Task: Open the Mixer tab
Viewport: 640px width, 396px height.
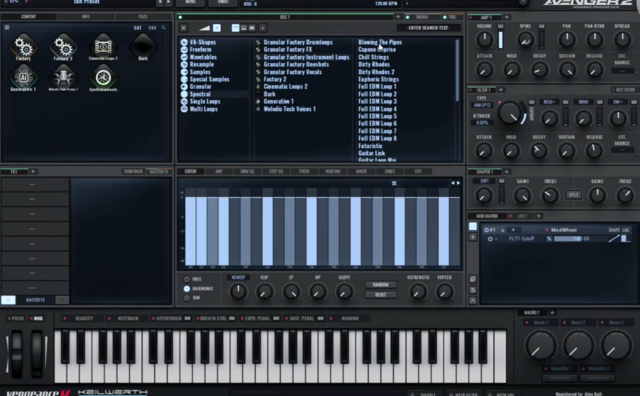Action: tap(361, 171)
